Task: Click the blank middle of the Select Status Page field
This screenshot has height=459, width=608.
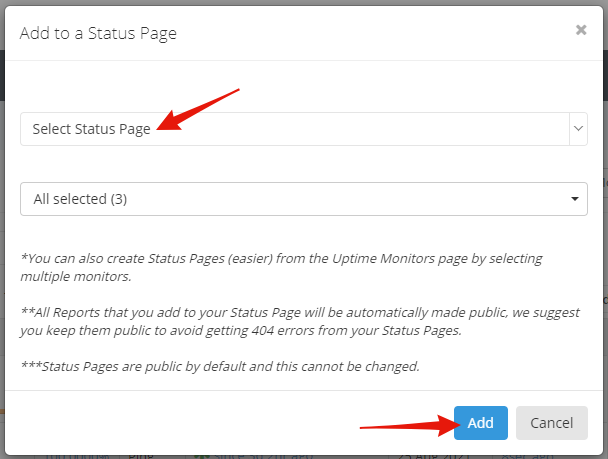Action: click(x=349, y=129)
